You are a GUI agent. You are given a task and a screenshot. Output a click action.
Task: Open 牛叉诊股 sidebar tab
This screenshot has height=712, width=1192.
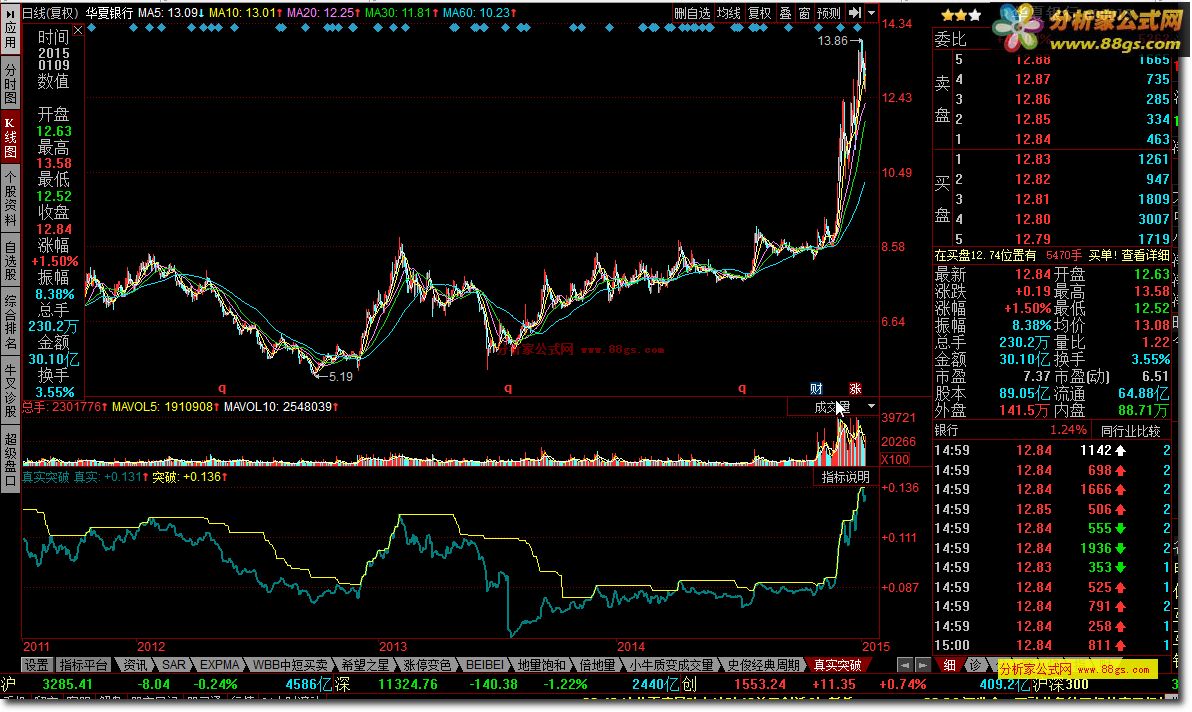tap(10, 391)
